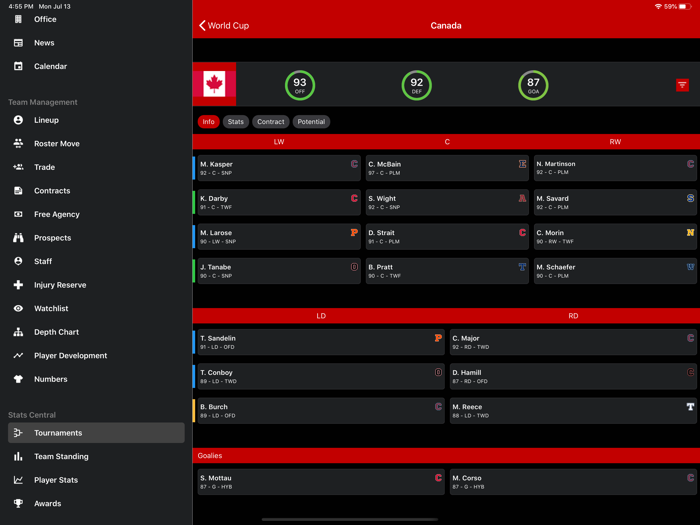Screen dimensions: 700x525
Task: Click the LD column header
Action: (x=321, y=316)
